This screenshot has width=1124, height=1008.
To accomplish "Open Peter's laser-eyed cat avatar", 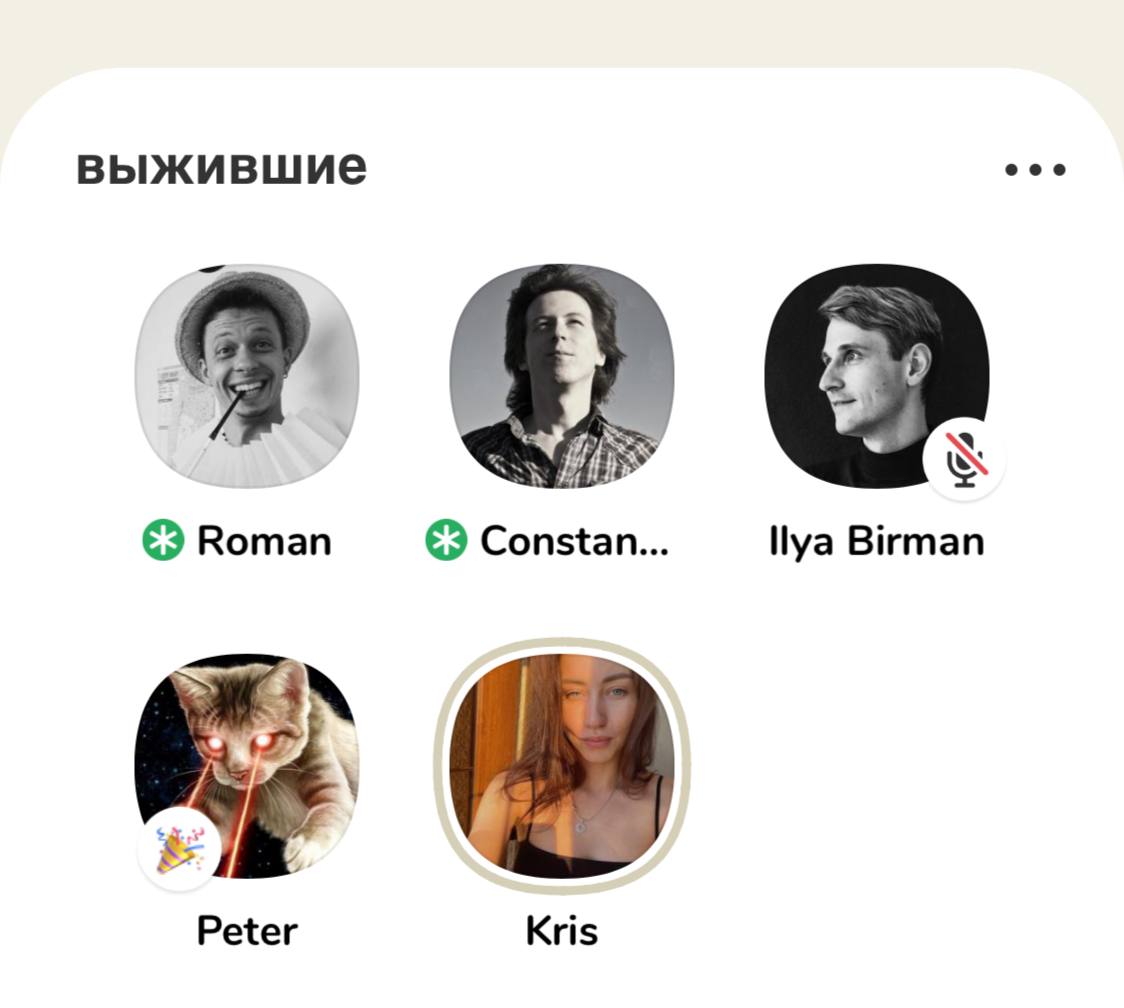I will click(x=247, y=766).
